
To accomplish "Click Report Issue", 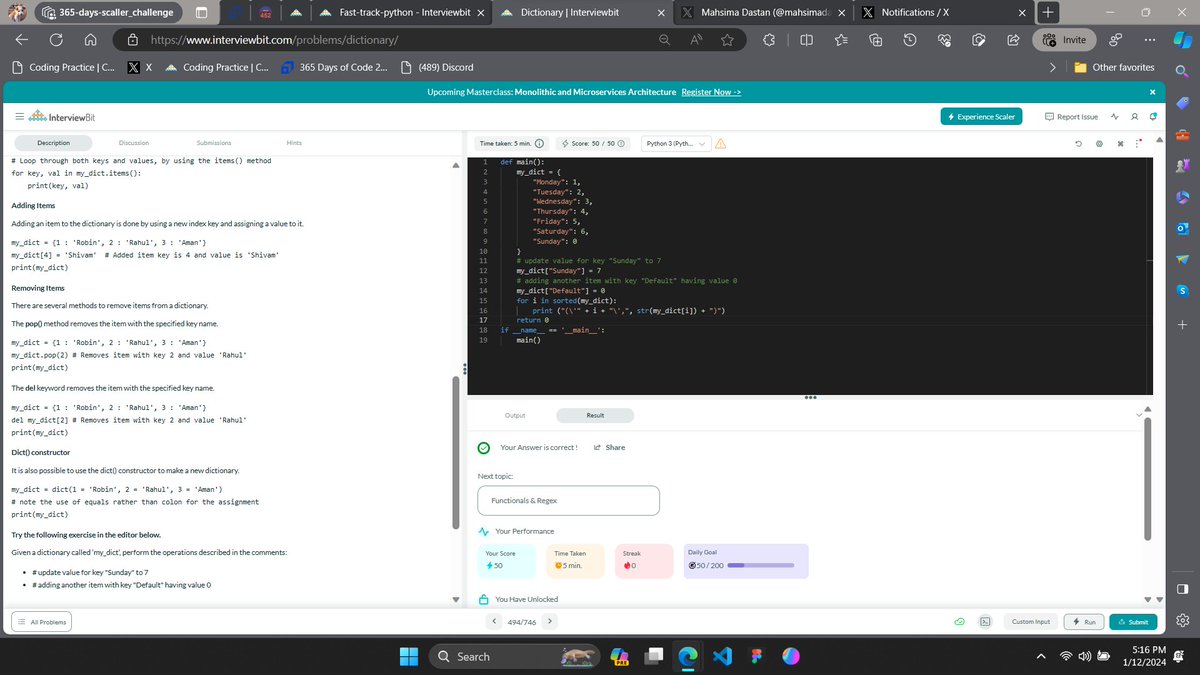I will point(1070,116).
